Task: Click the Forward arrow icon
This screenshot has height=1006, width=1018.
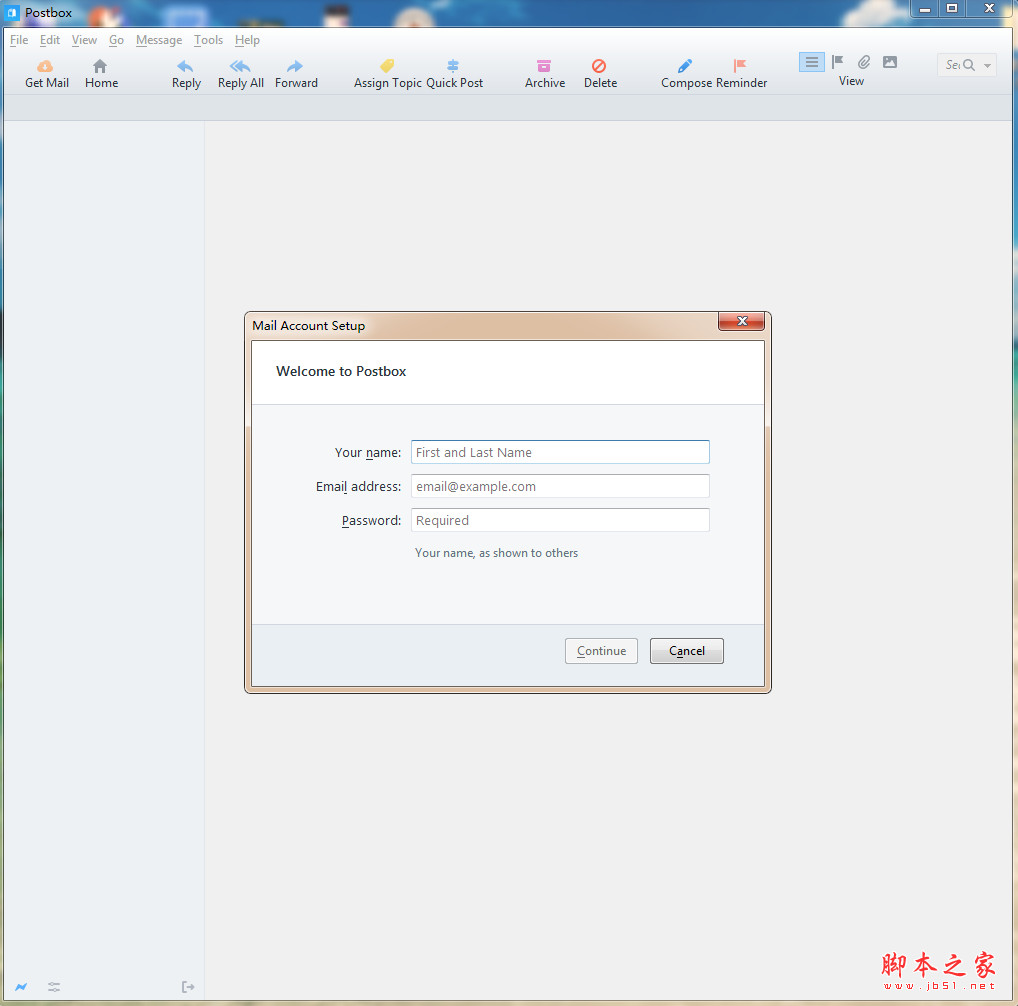Action: pos(295,66)
